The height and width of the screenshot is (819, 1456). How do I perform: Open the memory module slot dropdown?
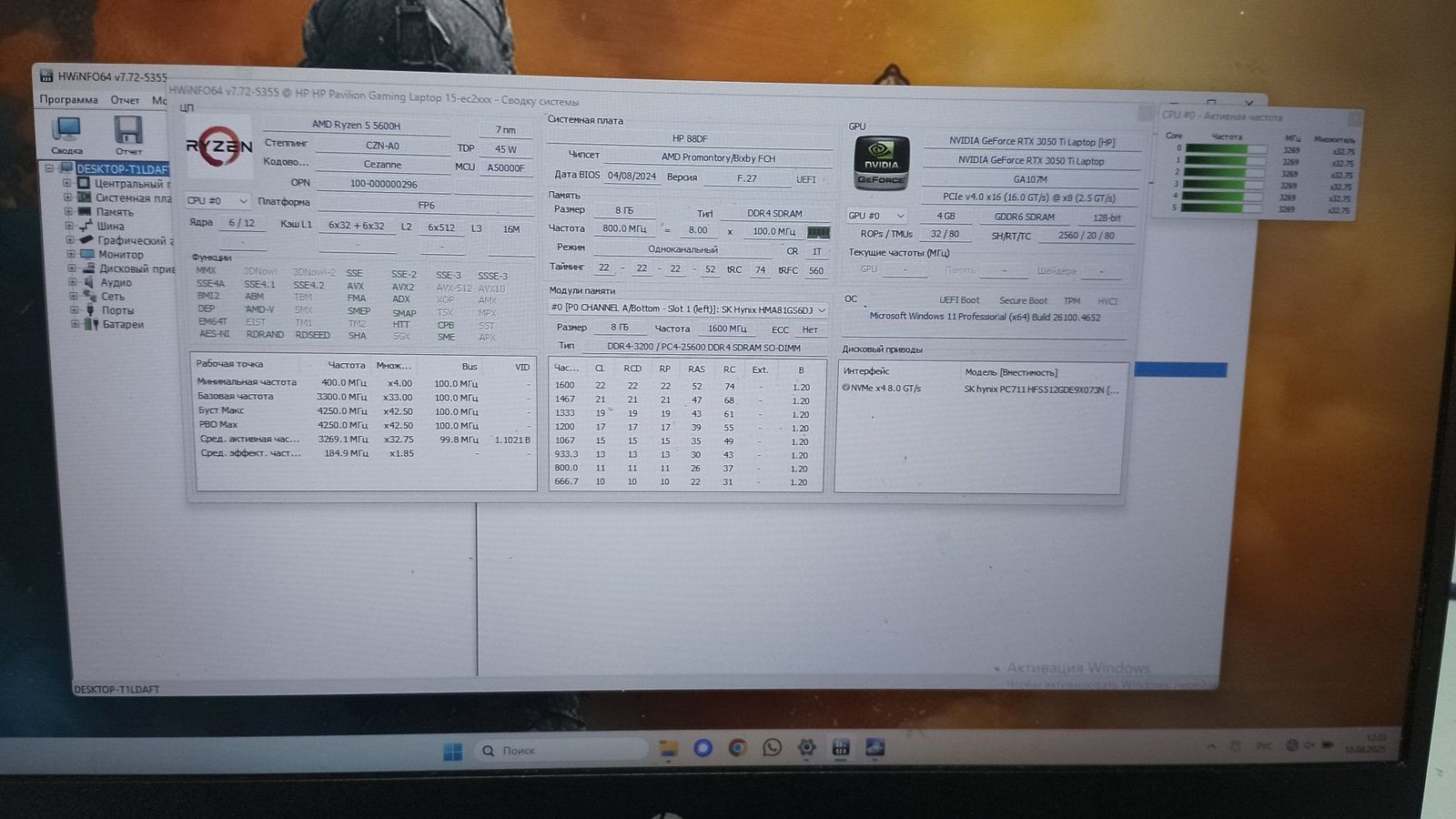688,309
